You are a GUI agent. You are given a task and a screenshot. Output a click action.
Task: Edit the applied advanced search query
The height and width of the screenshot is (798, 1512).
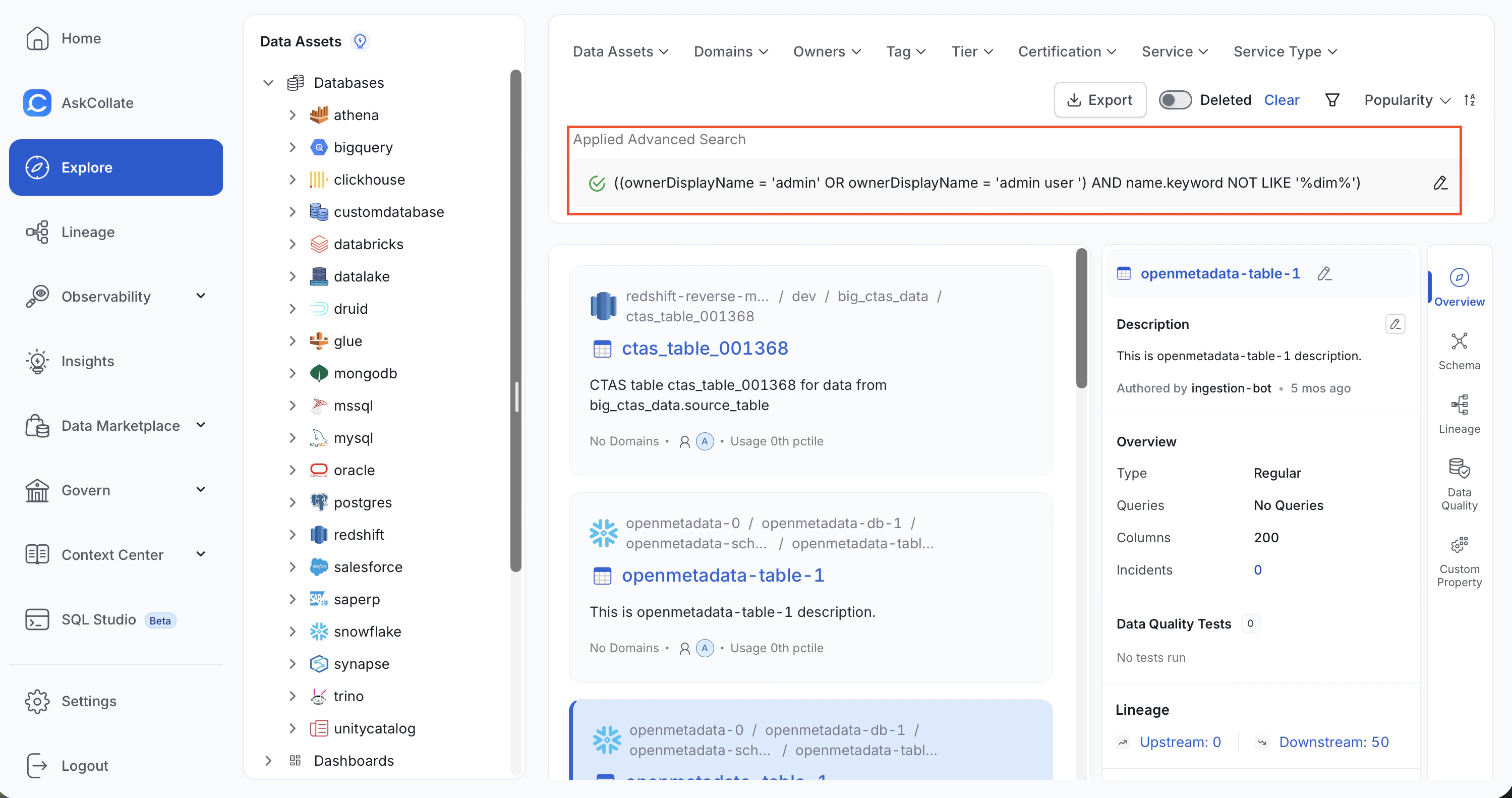[x=1440, y=183]
